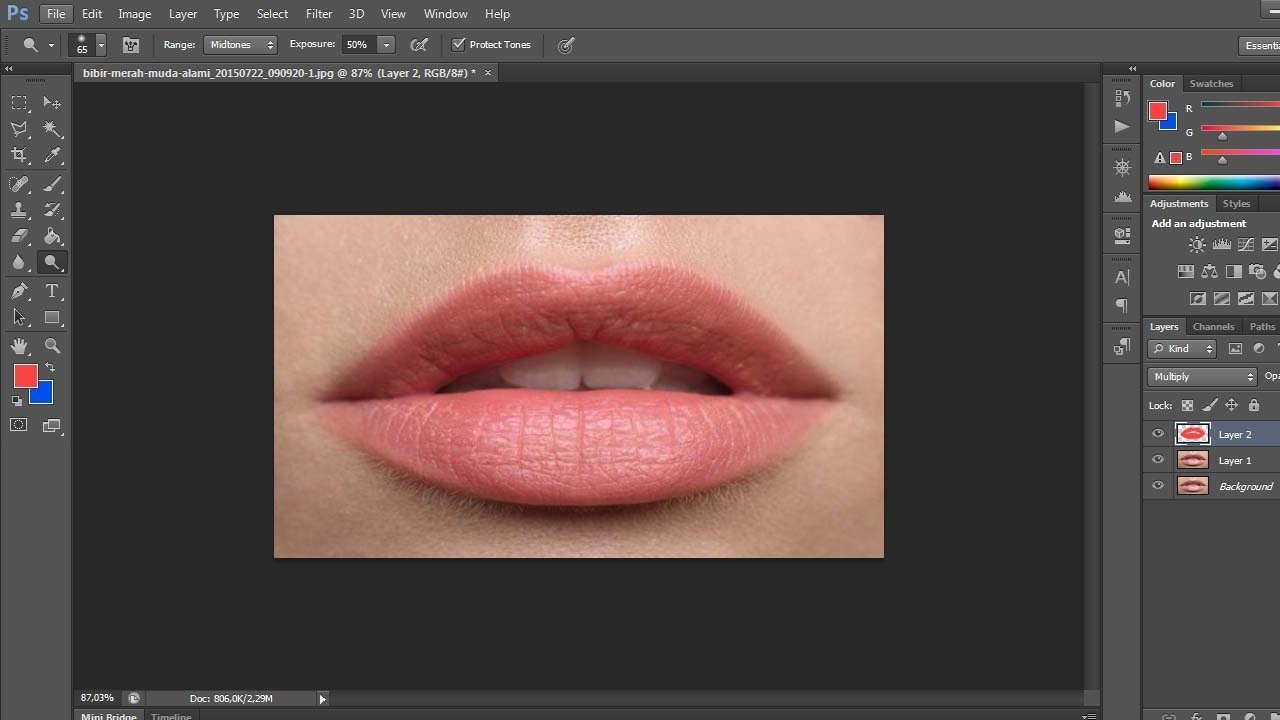Toggle Quick Mask mode
The width and height of the screenshot is (1280, 720).
pos(19,425)
